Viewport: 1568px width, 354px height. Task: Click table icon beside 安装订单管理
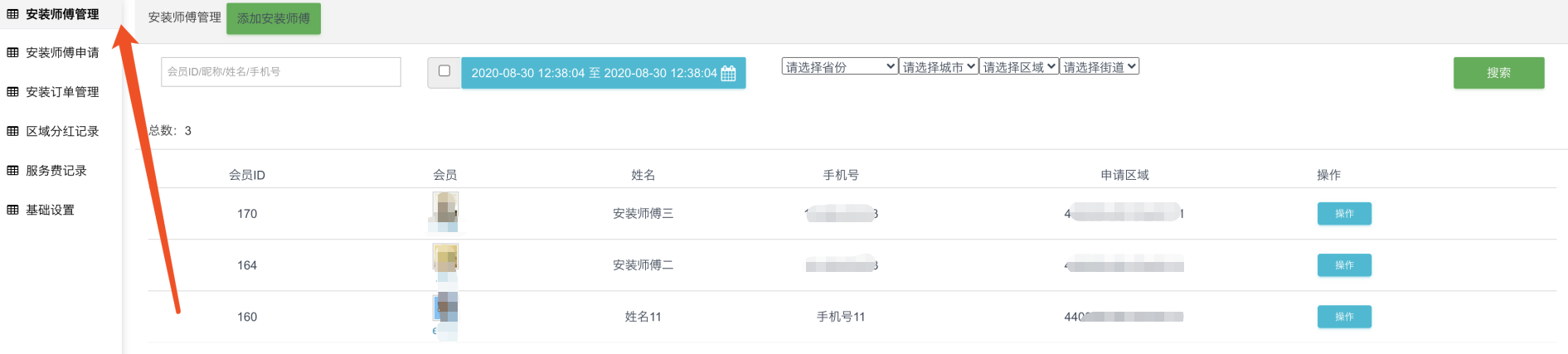[12, 92]
